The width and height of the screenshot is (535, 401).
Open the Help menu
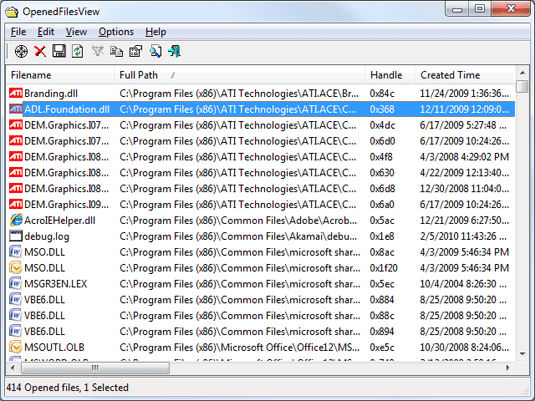(x=156, y=32)
